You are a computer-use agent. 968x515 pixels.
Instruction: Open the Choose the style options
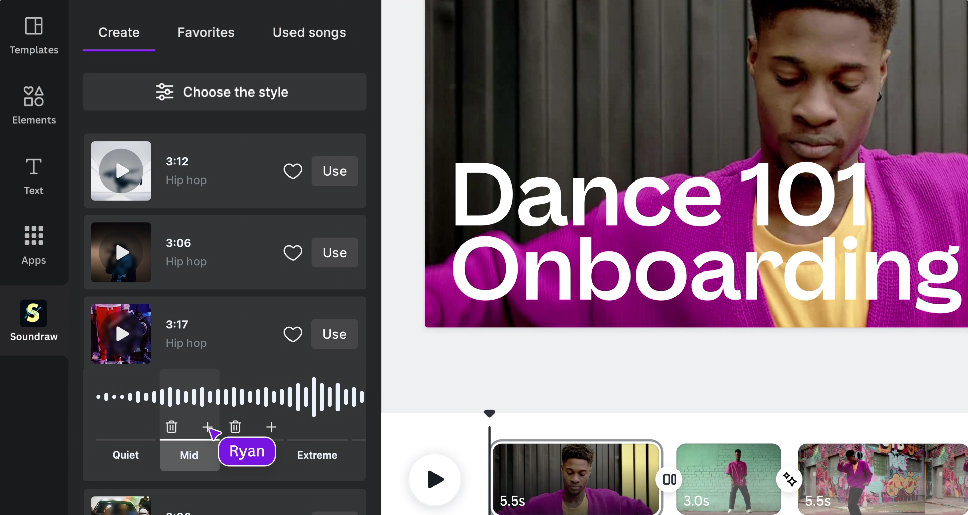click(x=225, y=92)
